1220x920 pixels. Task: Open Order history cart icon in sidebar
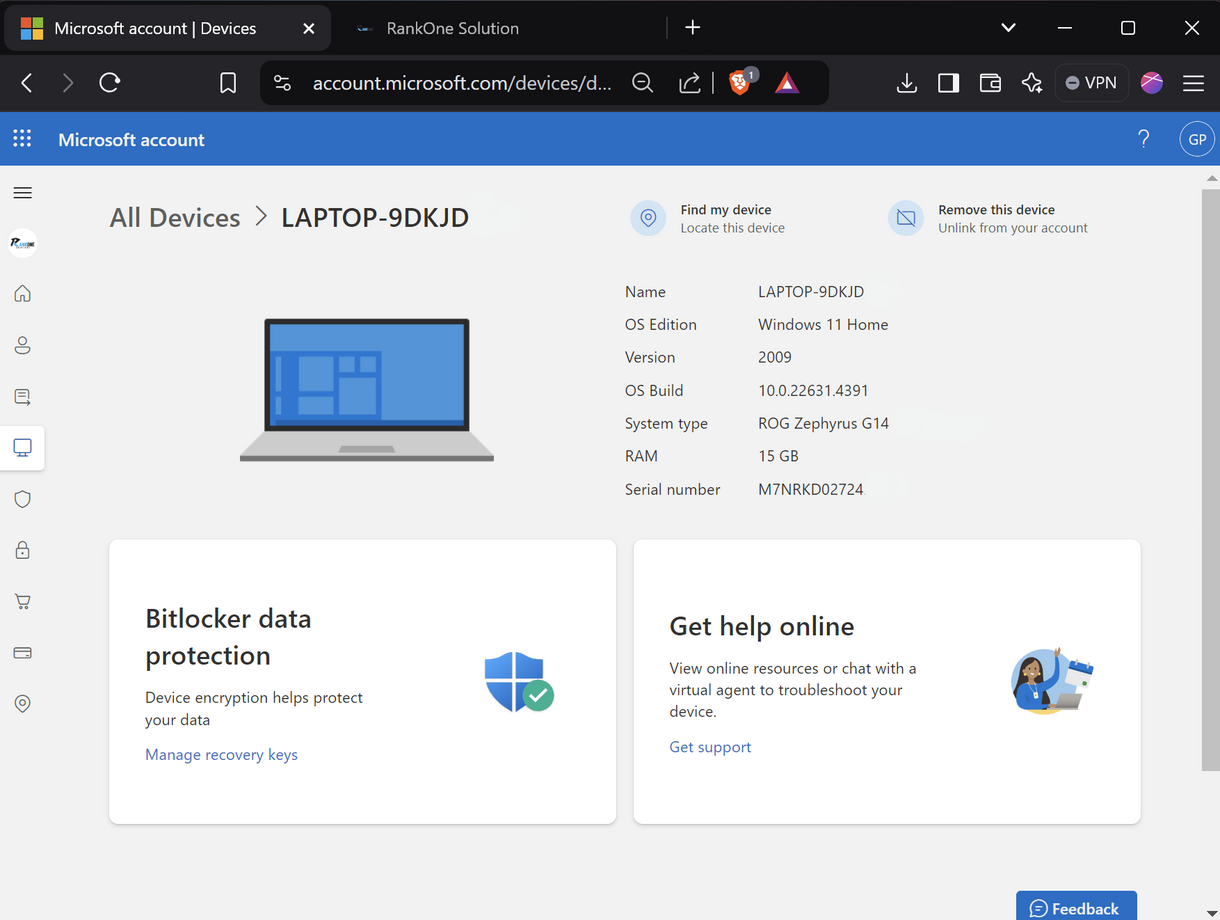[x=22, y=602]
